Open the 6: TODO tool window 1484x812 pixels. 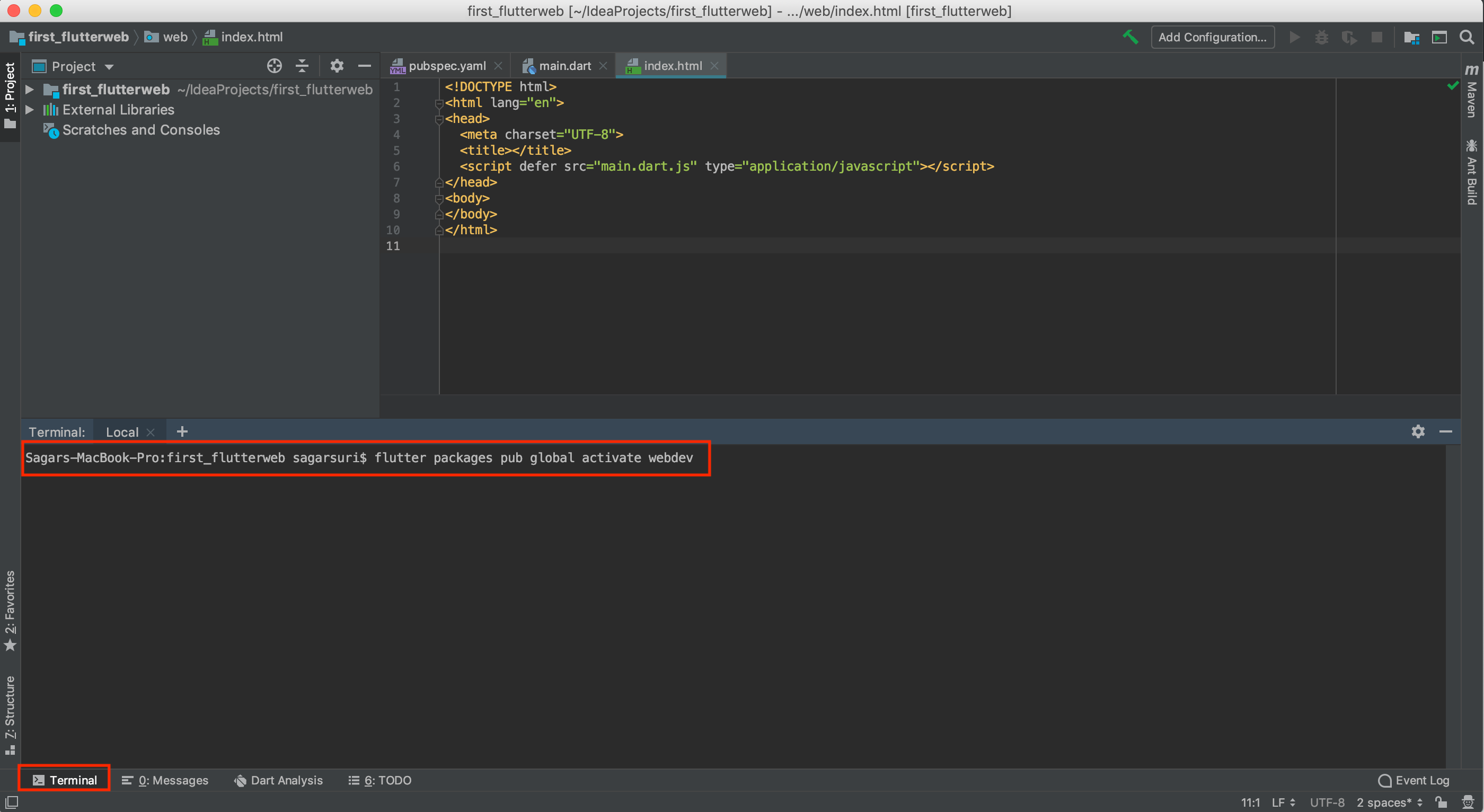point(379,780)
